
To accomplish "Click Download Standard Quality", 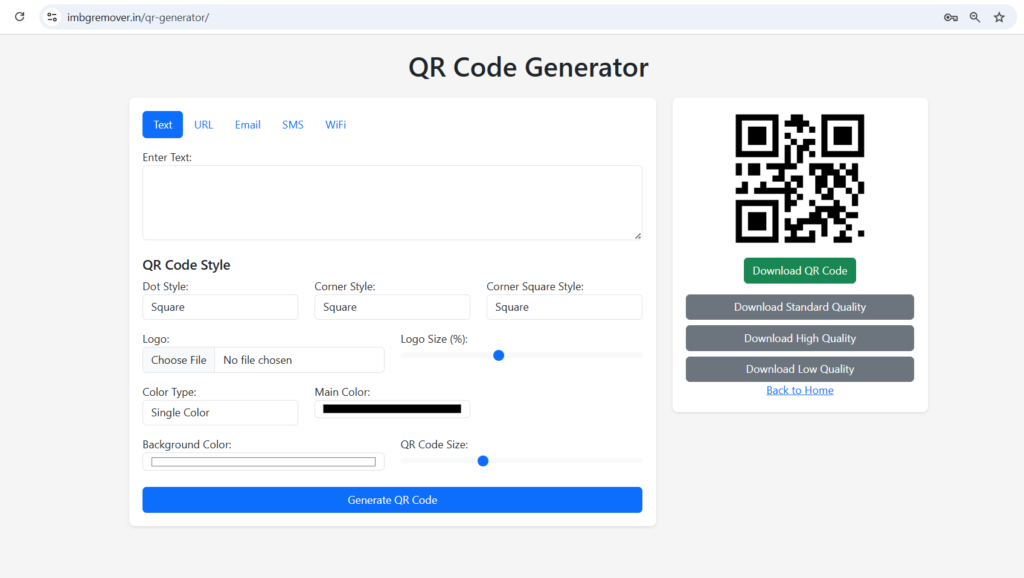I will click(800, 307).
